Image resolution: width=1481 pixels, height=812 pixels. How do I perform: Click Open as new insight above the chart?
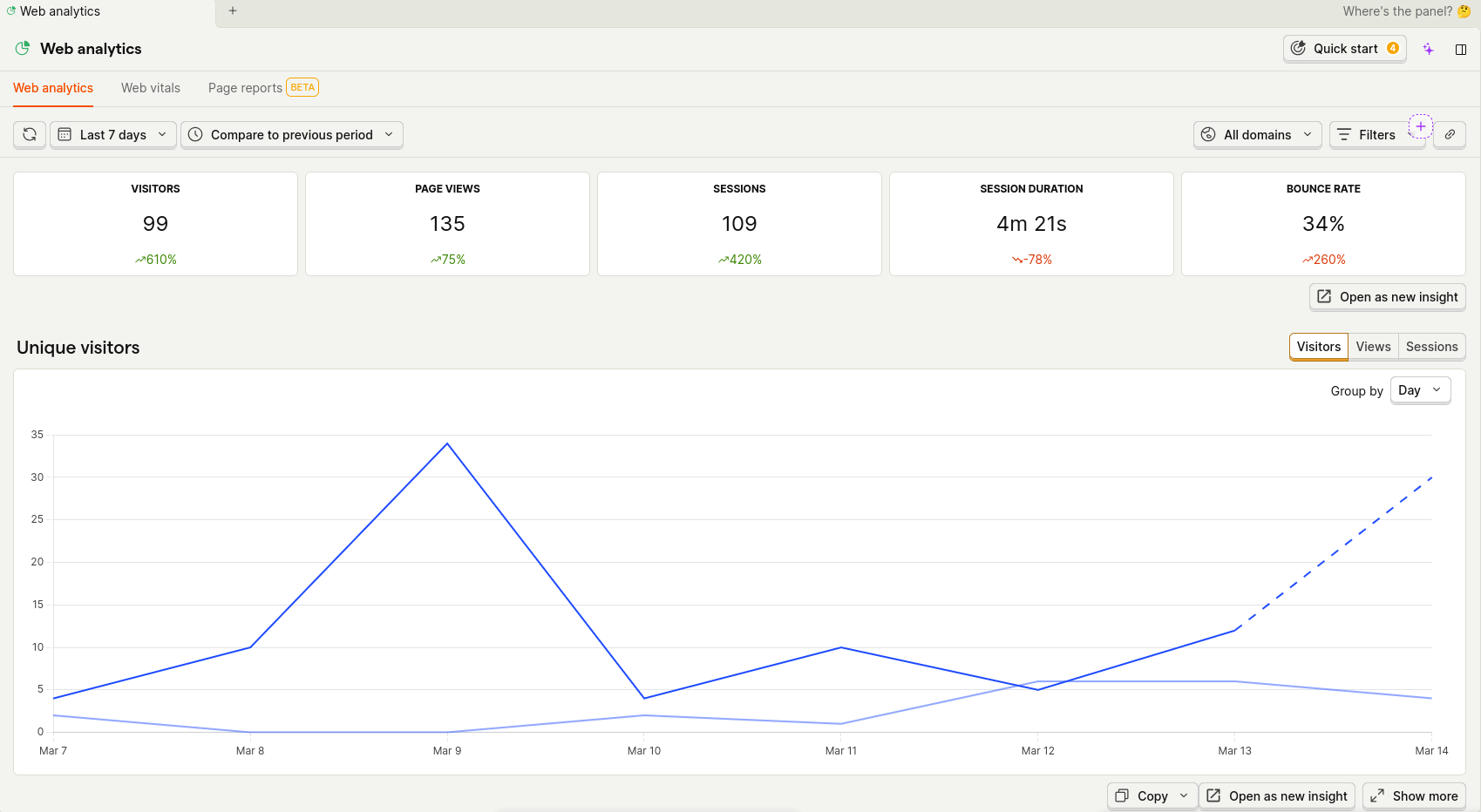coord(1387,296)
